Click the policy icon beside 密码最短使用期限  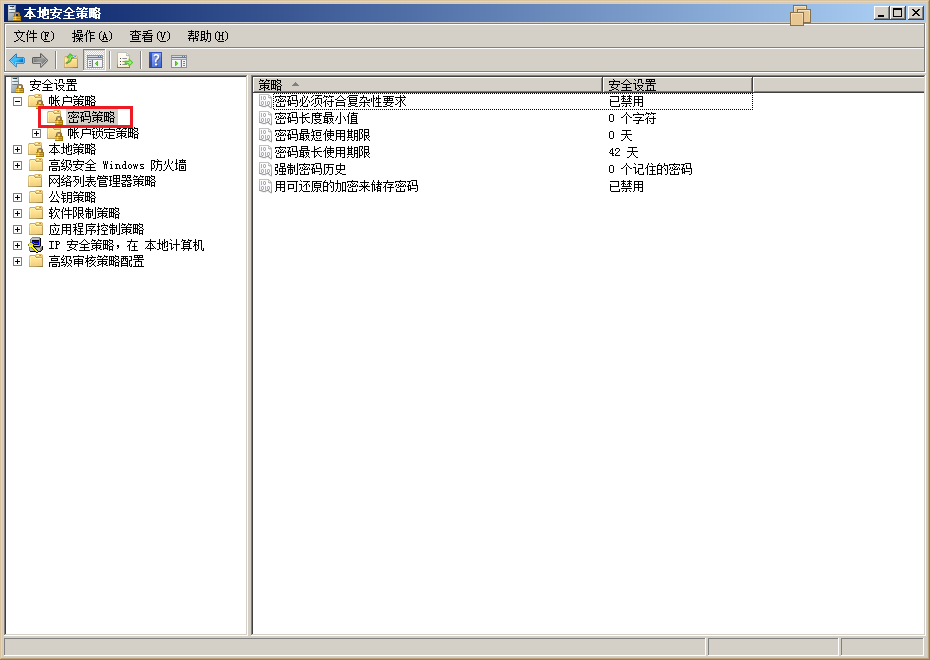[265, 135]
